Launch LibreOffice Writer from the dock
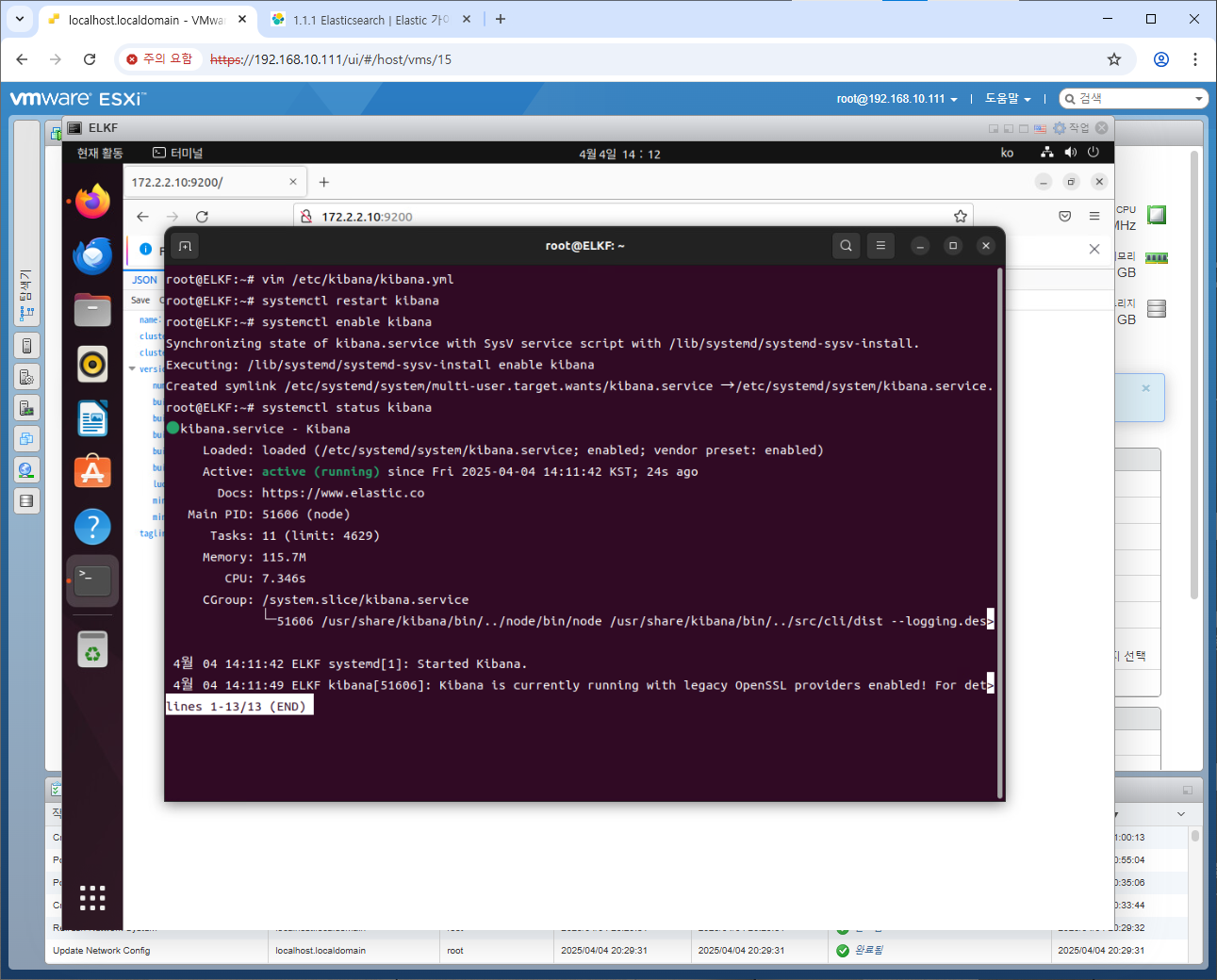 click(92, 418)
